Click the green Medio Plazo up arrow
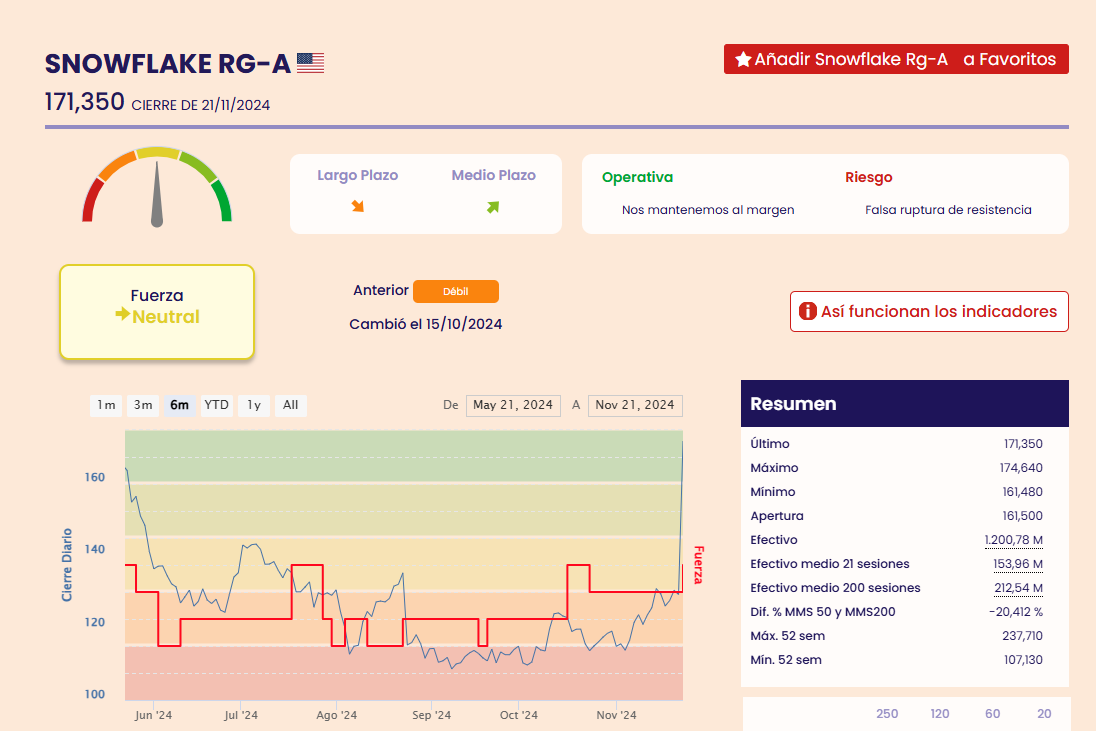Screen dimensions: 1096x731 pos(493,207)
